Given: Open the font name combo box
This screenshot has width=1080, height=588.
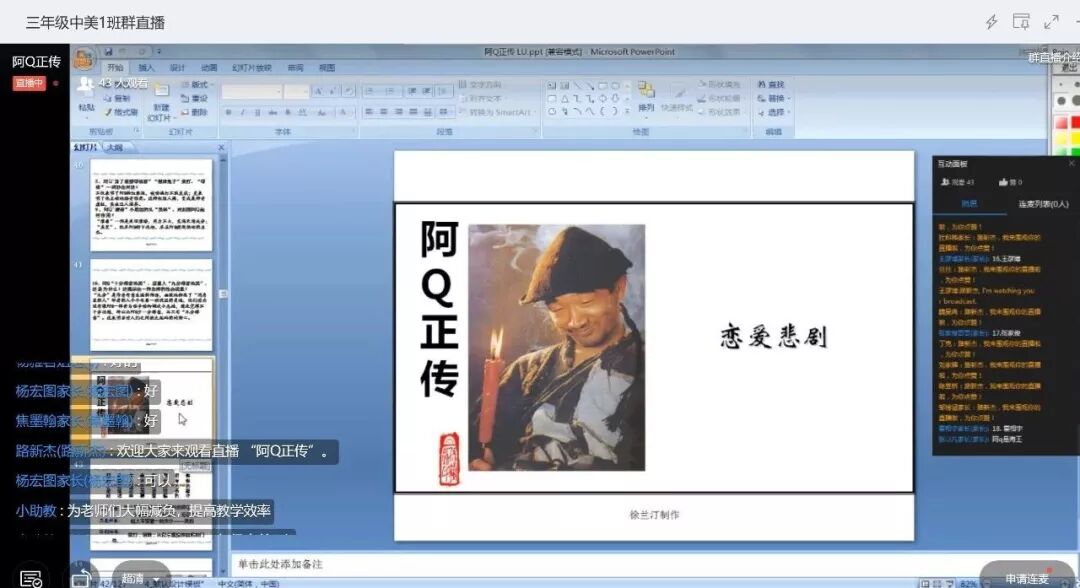Looking at the screenshot, I should pos(251,91).
